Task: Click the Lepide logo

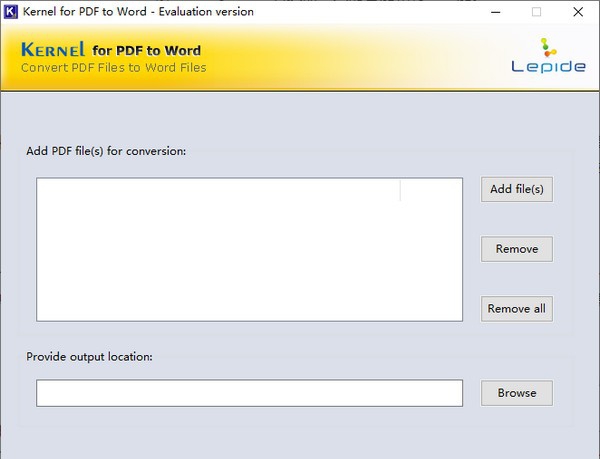Action: 548,56
